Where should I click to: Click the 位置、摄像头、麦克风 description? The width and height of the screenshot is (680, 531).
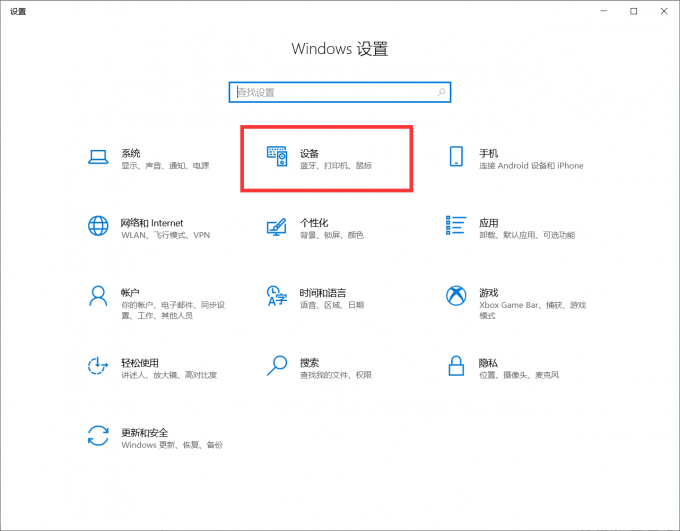519,375
